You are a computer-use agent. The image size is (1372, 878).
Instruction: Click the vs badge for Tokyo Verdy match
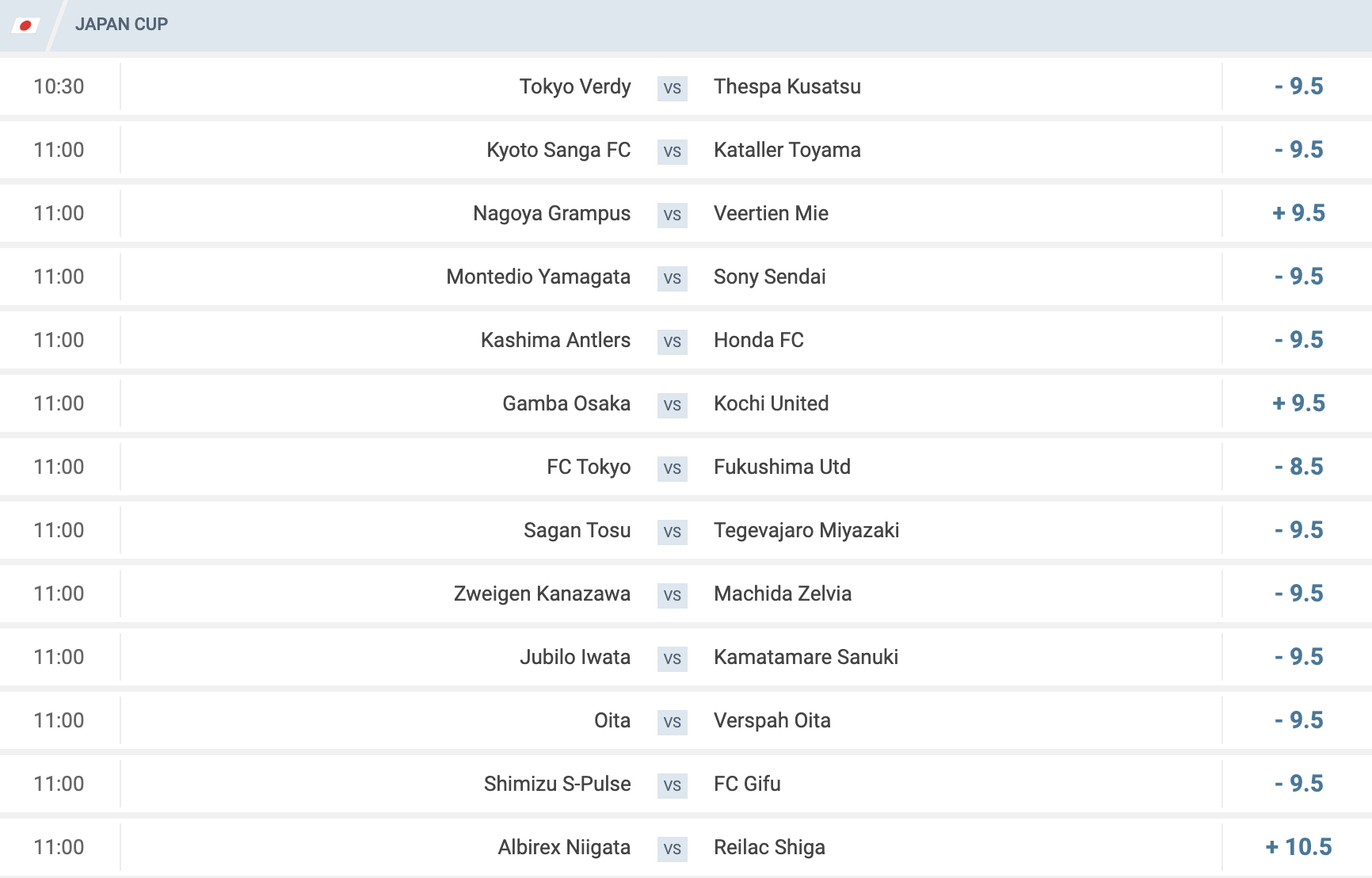673,88
